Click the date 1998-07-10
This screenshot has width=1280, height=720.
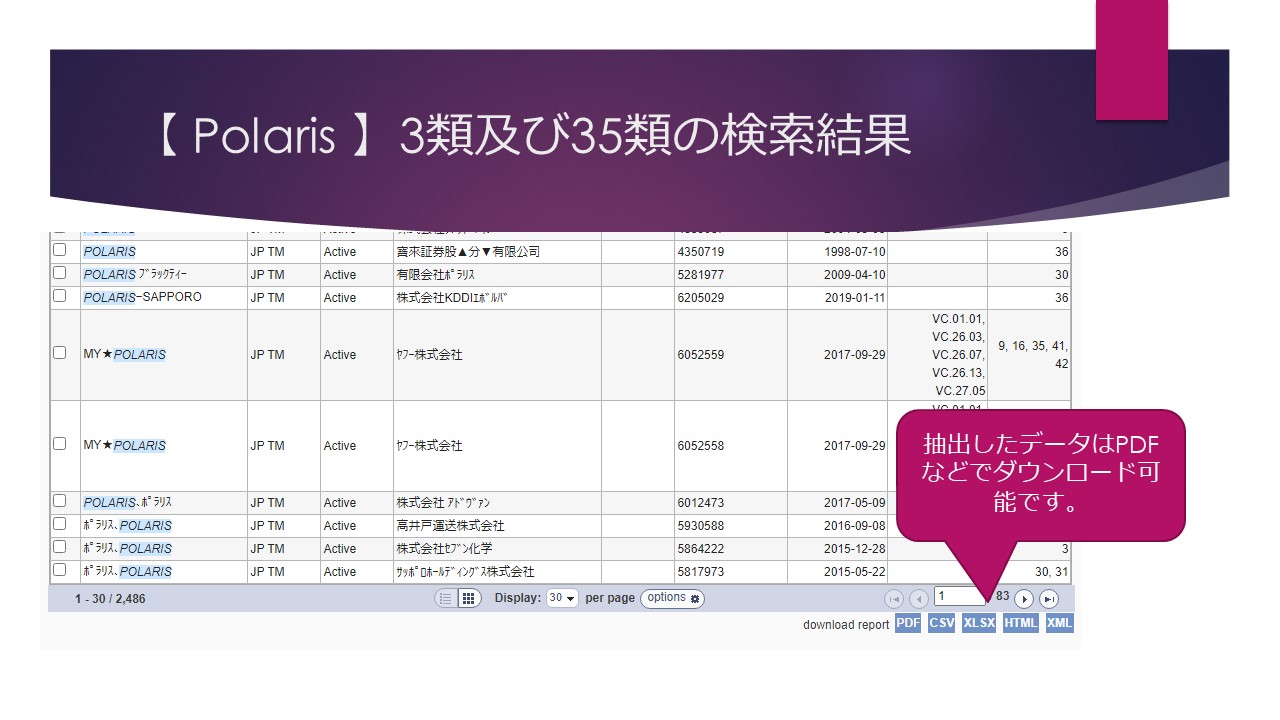pyautogui.click(x=855, y=252)
